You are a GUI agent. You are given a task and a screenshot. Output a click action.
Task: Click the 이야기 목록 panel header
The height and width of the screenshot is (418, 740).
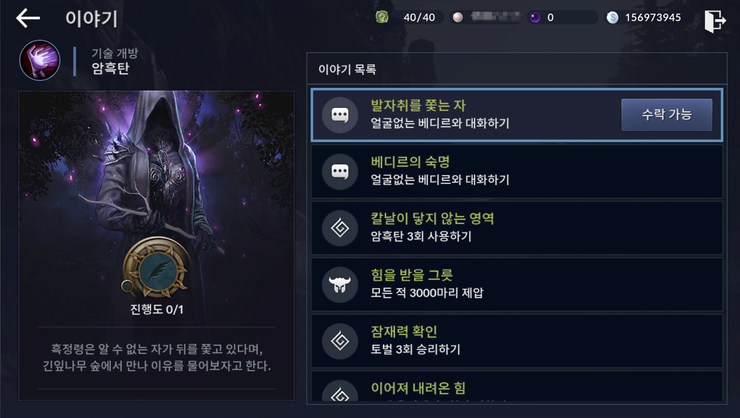pos(517,69)
